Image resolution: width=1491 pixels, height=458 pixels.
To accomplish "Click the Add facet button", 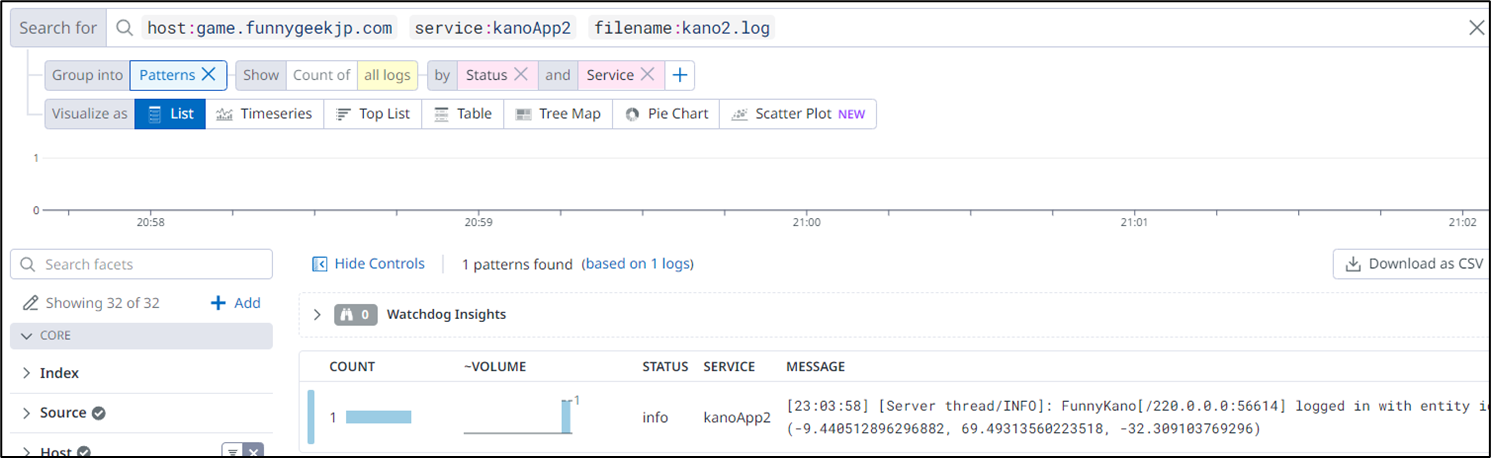I will pos(235,303).
